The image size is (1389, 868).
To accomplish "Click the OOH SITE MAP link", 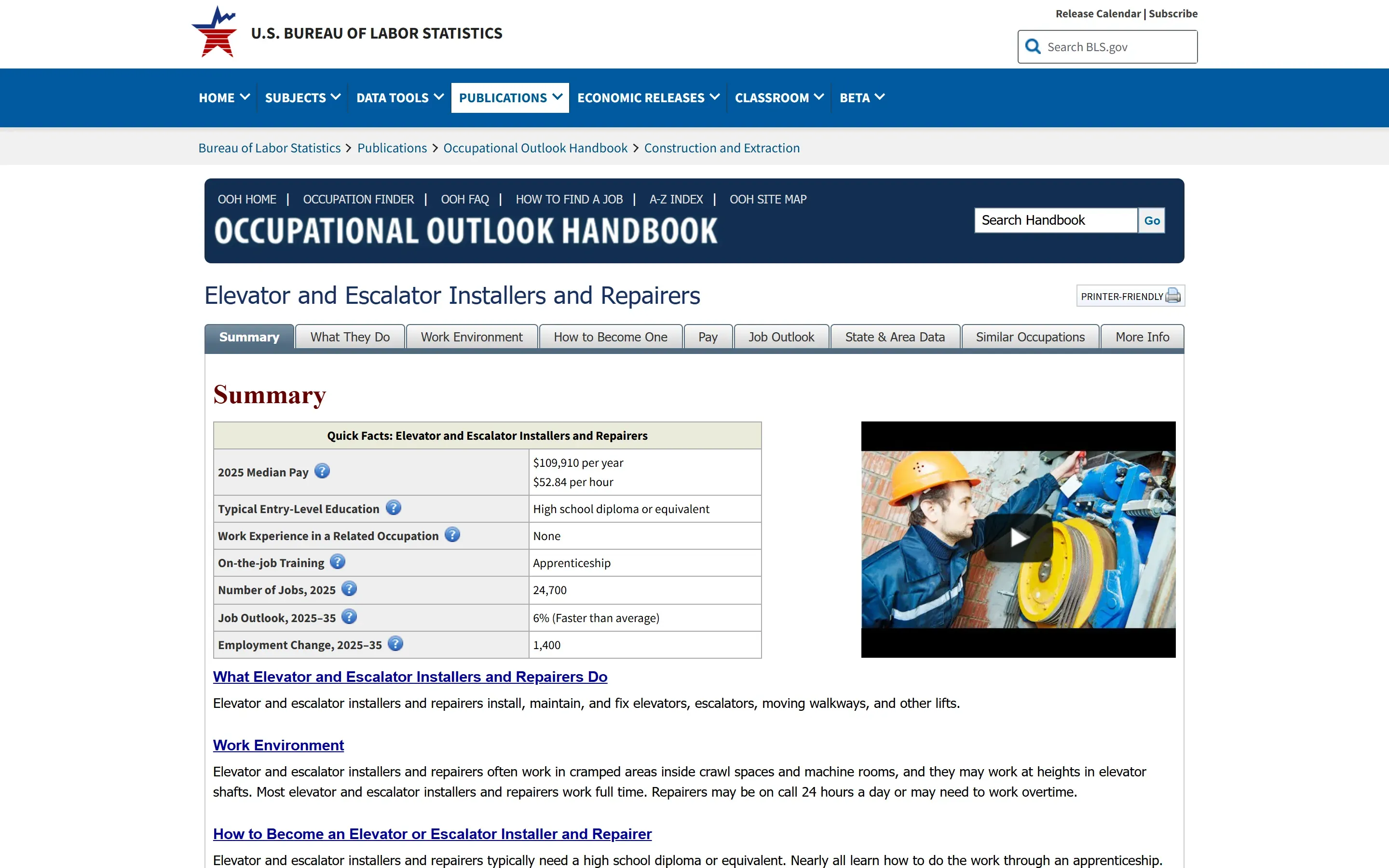I will tap(768, 199).
